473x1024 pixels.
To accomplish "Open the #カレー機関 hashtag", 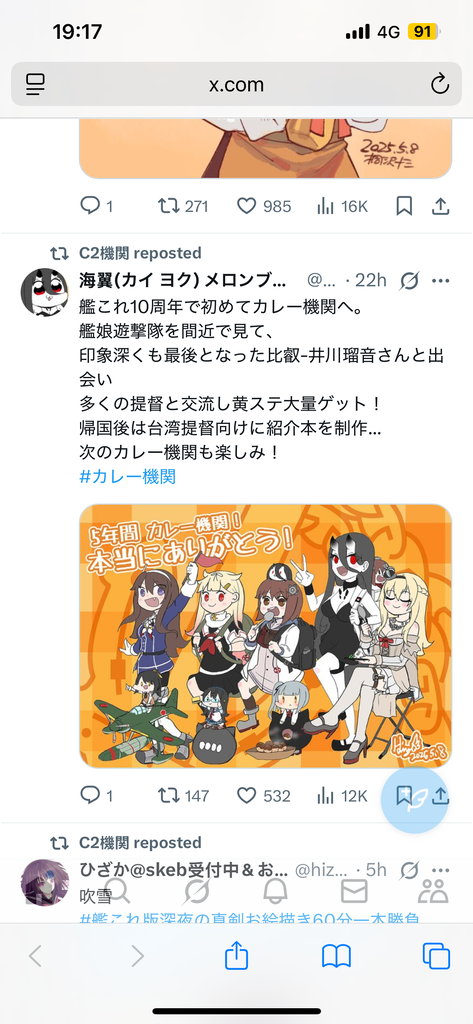I will (127, 476).
